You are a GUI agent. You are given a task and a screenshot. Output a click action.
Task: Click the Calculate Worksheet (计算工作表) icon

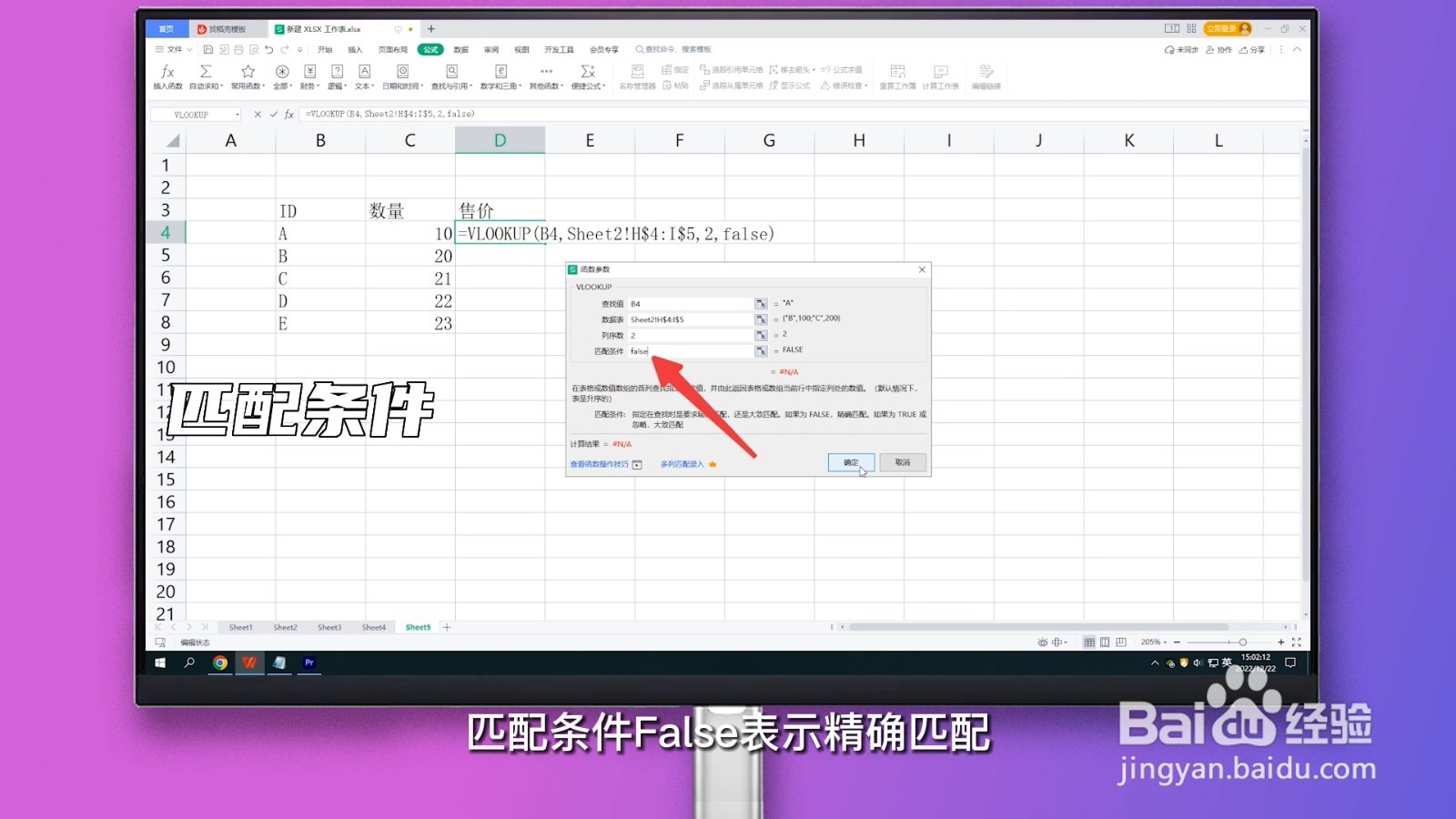pyautogui.click(x=940, y=76)
